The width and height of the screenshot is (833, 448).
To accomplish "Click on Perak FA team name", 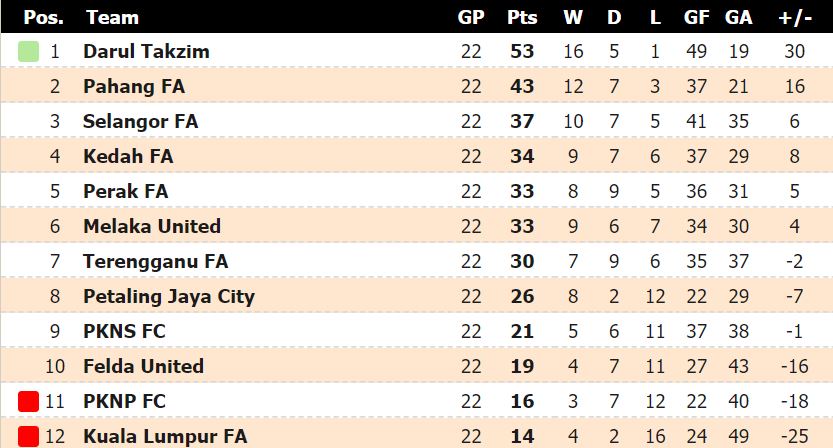I will [x=126, y=191].
